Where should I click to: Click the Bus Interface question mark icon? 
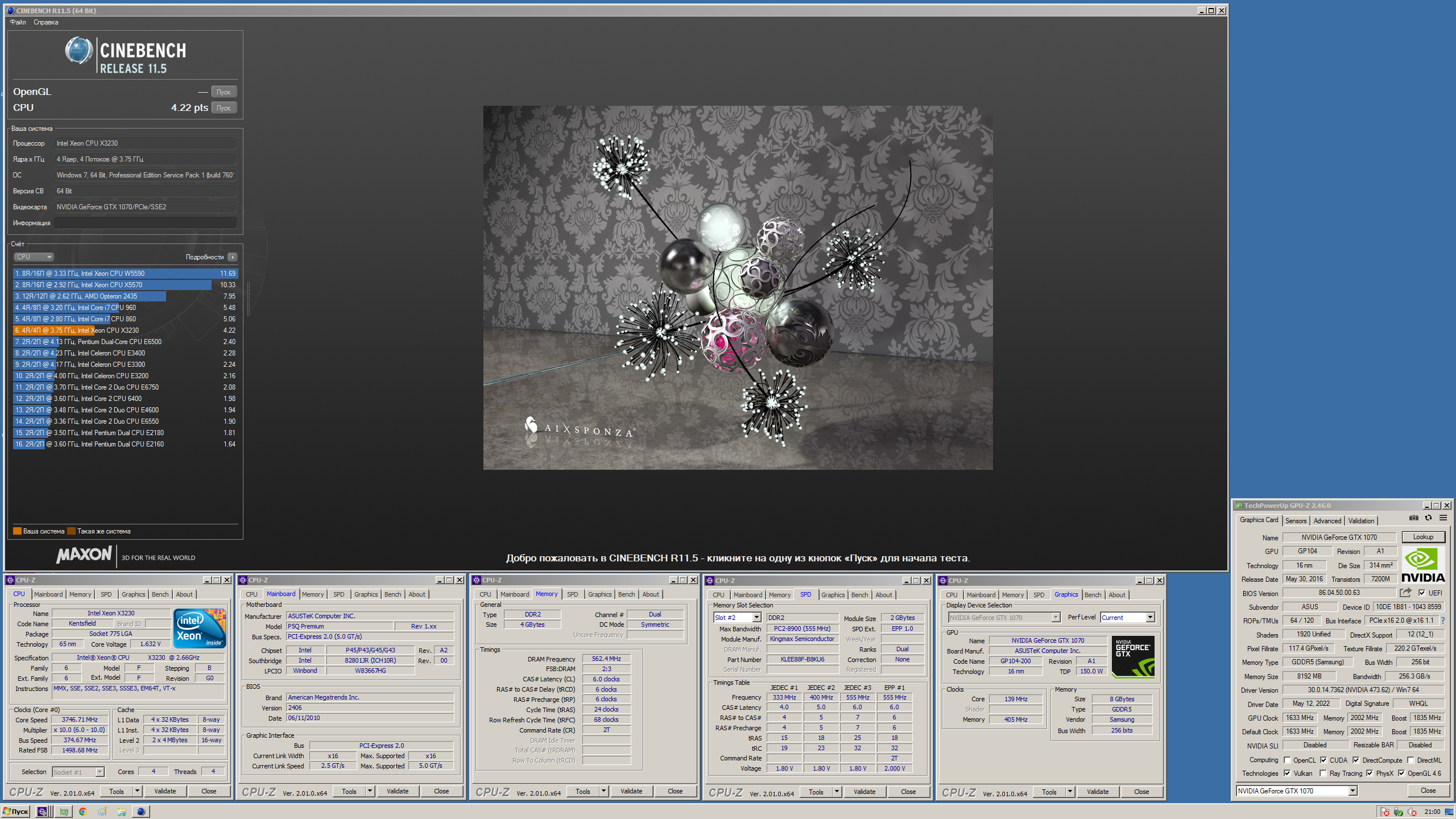point(1442,621)
